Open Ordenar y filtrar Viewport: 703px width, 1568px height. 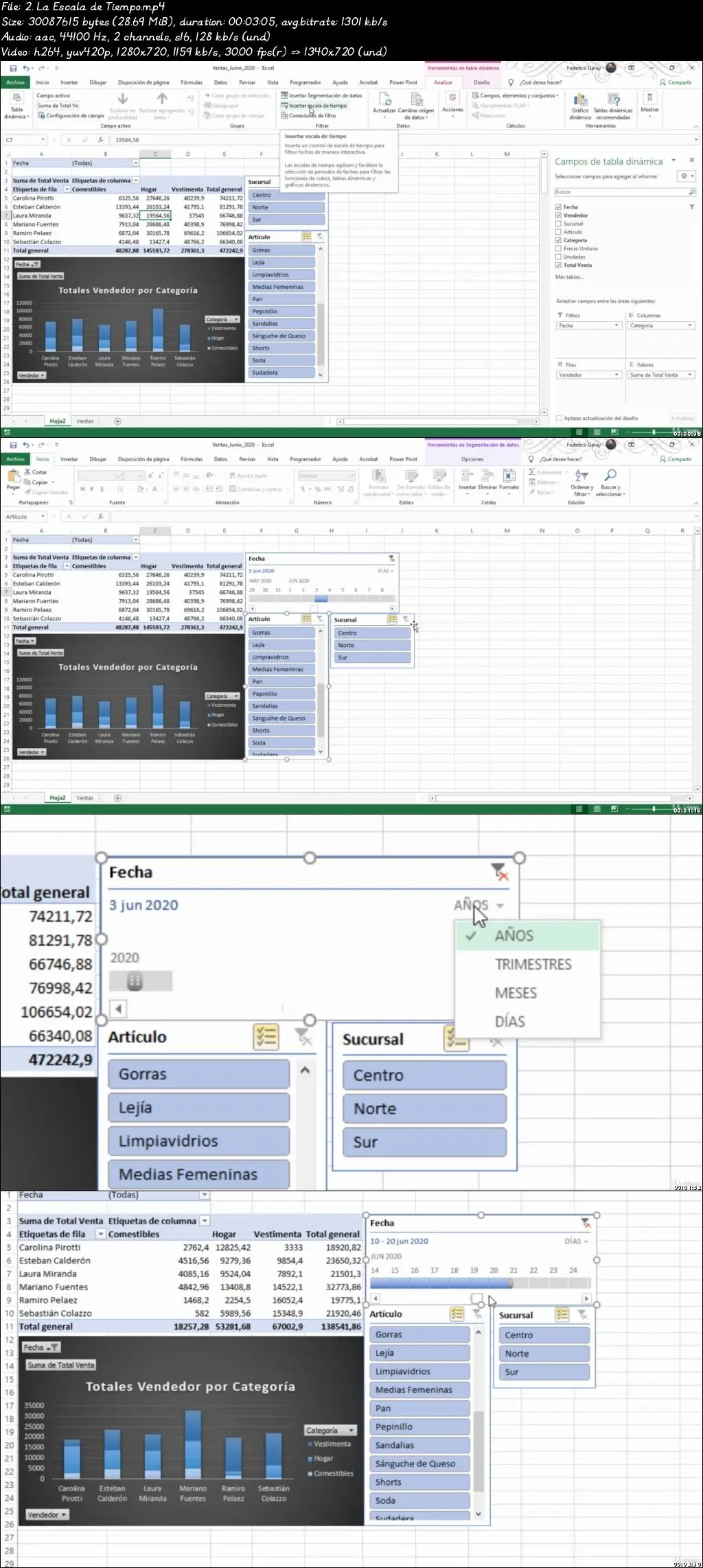581,482
